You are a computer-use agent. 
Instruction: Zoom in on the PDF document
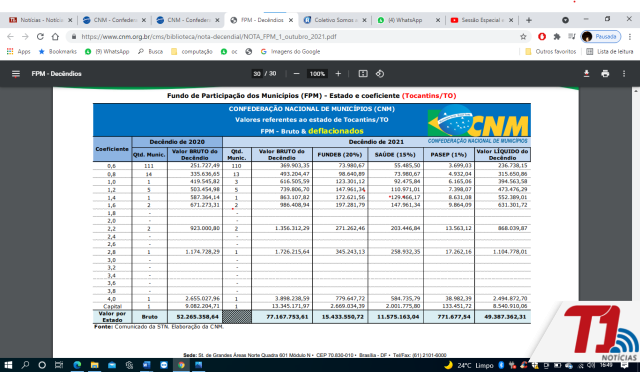pyautogui.click(x=338, y=74)
